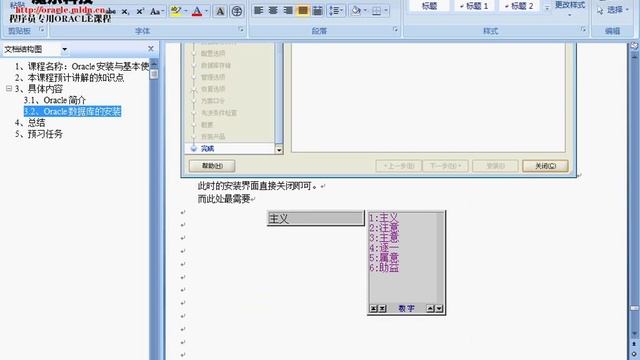Image resolution: width=640 pixels, height=360 pixels.
Task: Apply subscript formatting
Action: [x=125, y=11]
